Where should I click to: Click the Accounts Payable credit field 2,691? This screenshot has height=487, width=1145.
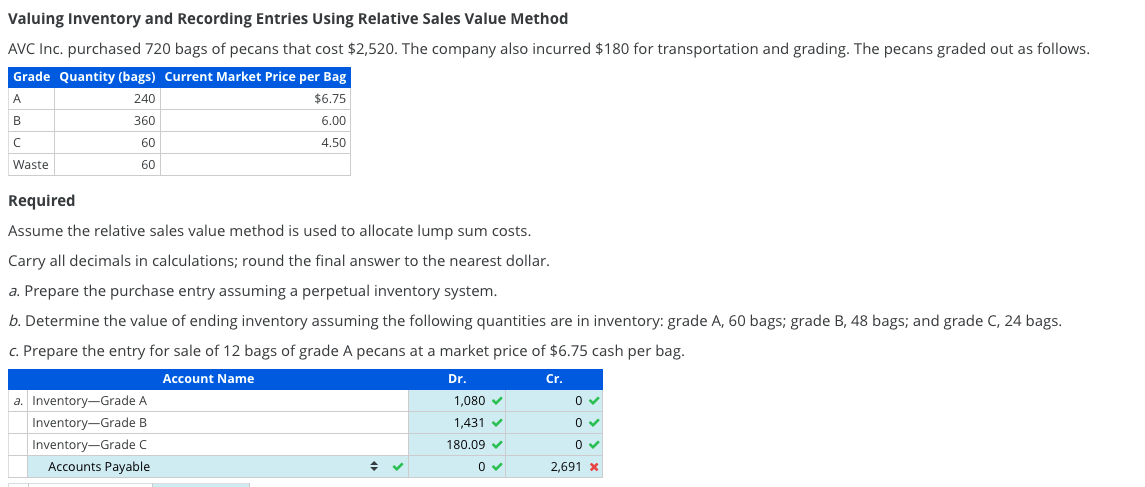click(x=554, y=467)
